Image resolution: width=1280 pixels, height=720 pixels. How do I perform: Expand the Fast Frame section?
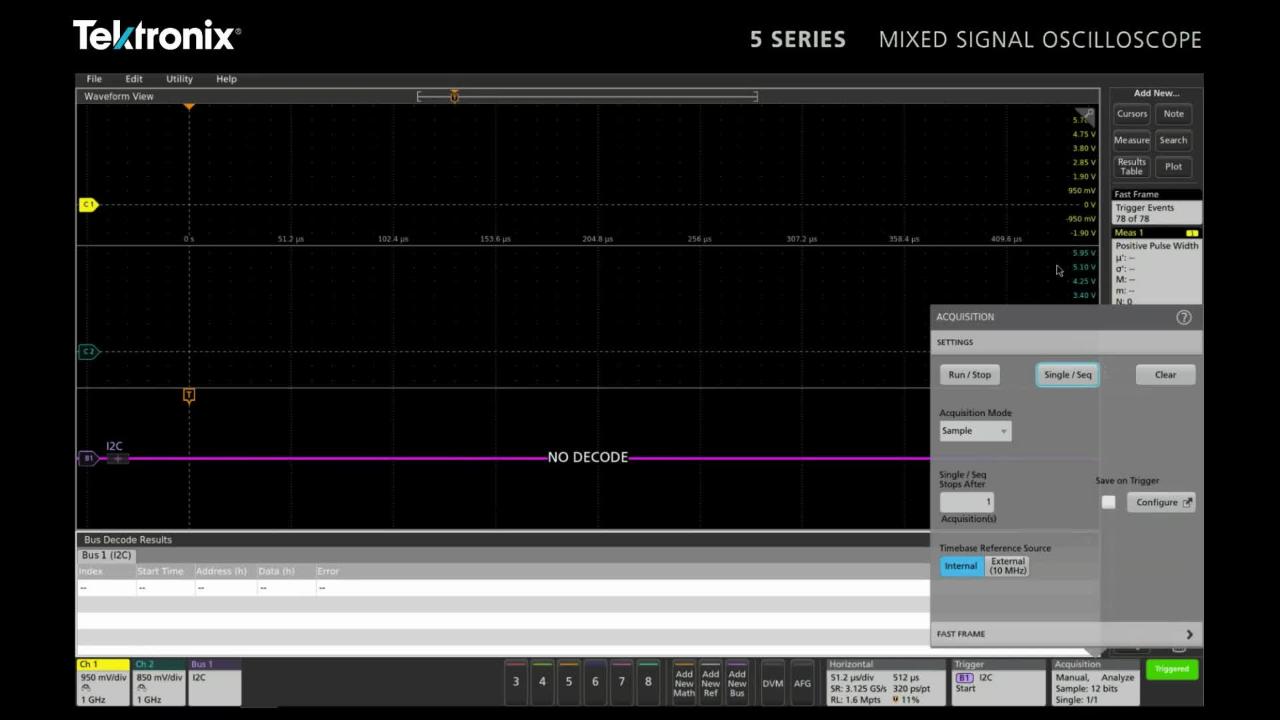pyautogui.click(x=1188, y=633)
